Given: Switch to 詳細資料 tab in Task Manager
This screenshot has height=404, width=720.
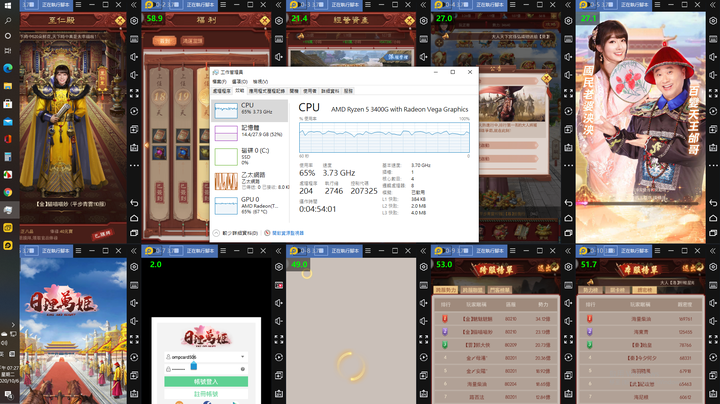Looking at the screenshot, I should pyautogui.click(x=330, y=91).
